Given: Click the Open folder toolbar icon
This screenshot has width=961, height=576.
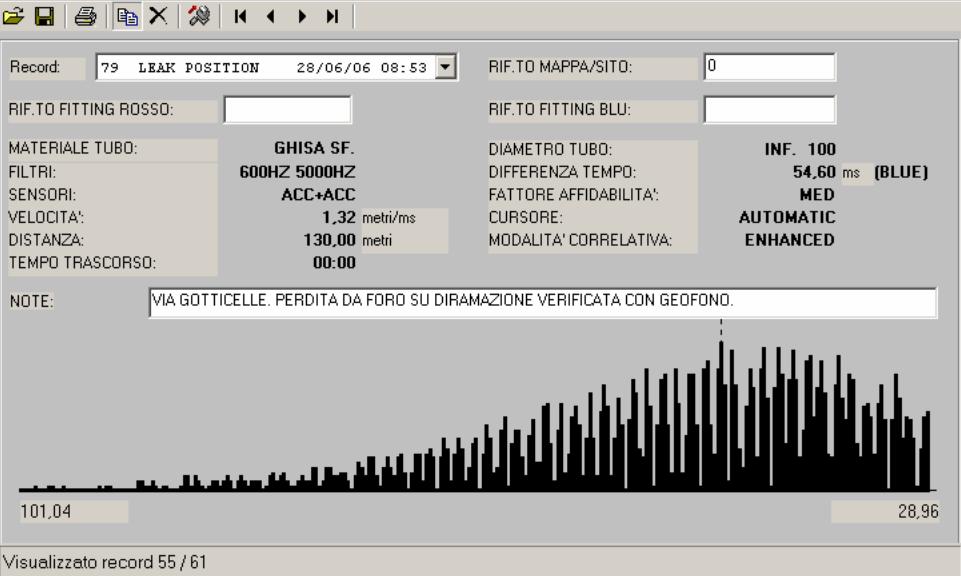Looking at the screenshot, I should tap(13, 16).
